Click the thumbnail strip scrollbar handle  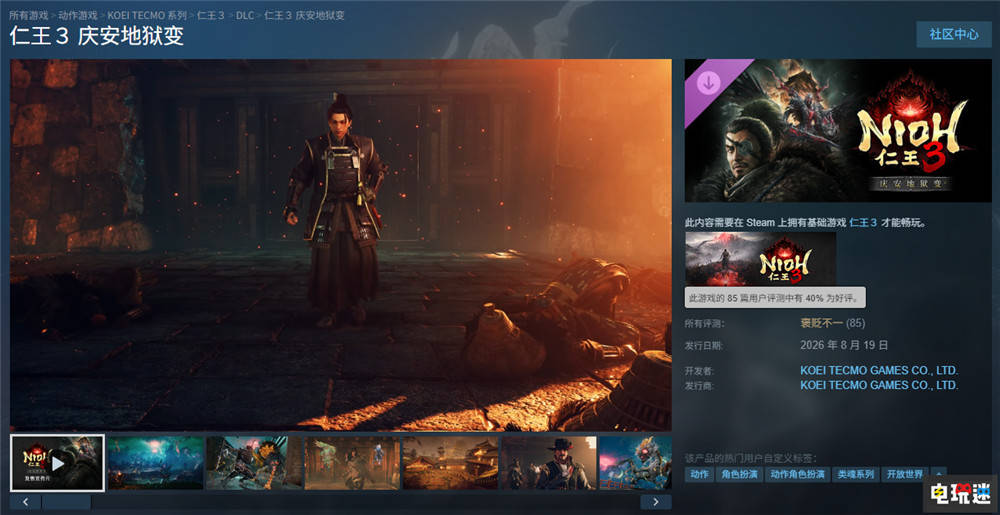(x=66, y=502)
